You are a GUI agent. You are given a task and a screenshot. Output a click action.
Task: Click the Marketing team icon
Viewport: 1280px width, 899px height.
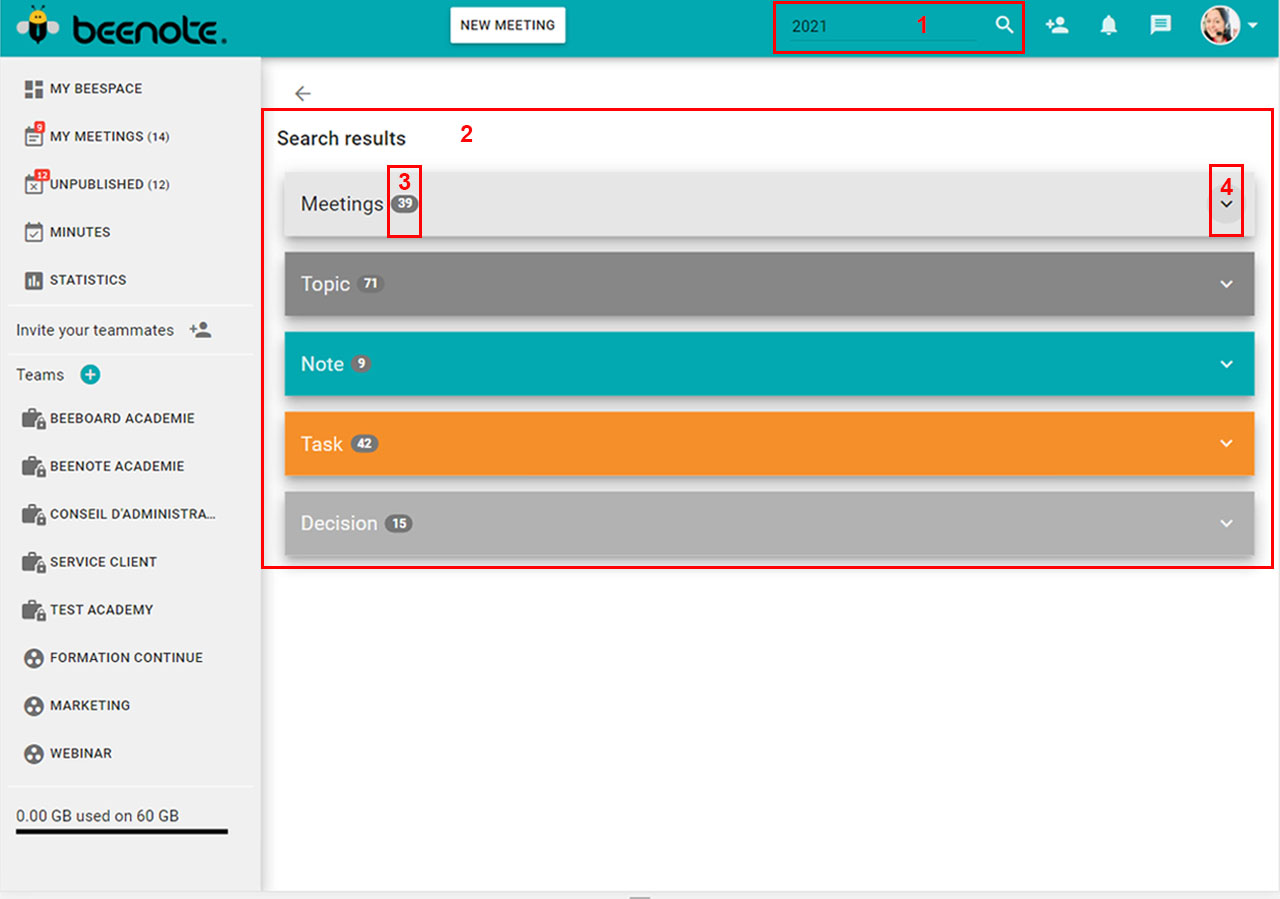pyautogui.click(x=33, y=706)
